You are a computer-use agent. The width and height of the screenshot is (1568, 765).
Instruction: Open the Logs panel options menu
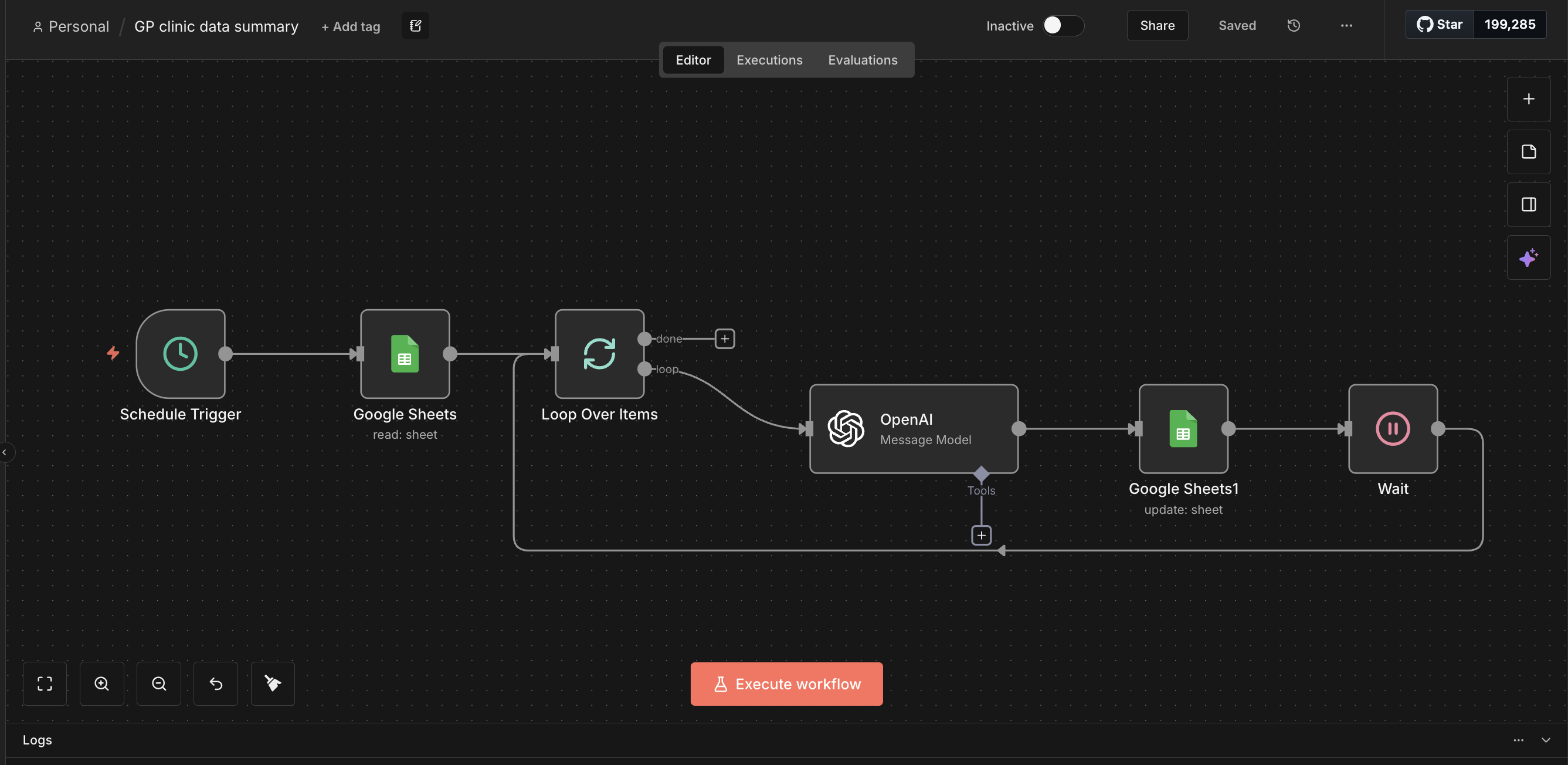[x=1518, y=740]
